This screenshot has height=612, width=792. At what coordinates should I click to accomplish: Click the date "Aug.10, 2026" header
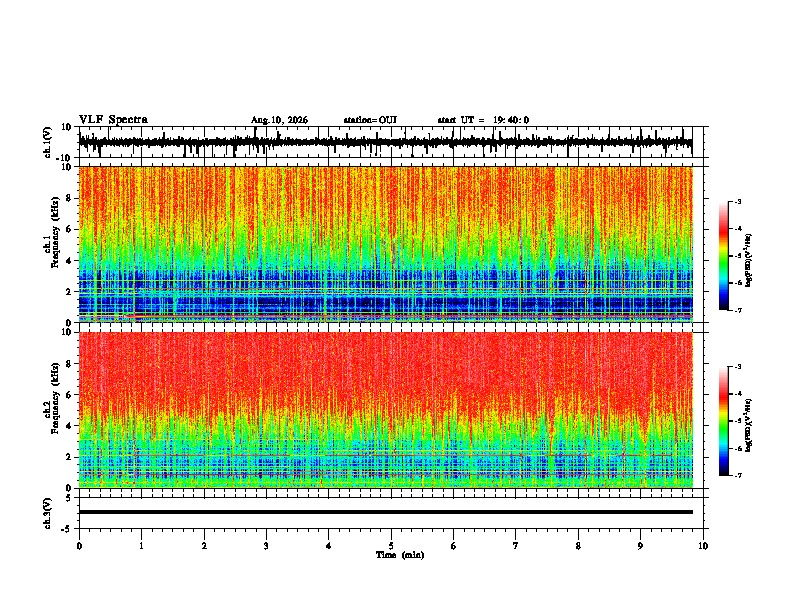pos(279,120)
